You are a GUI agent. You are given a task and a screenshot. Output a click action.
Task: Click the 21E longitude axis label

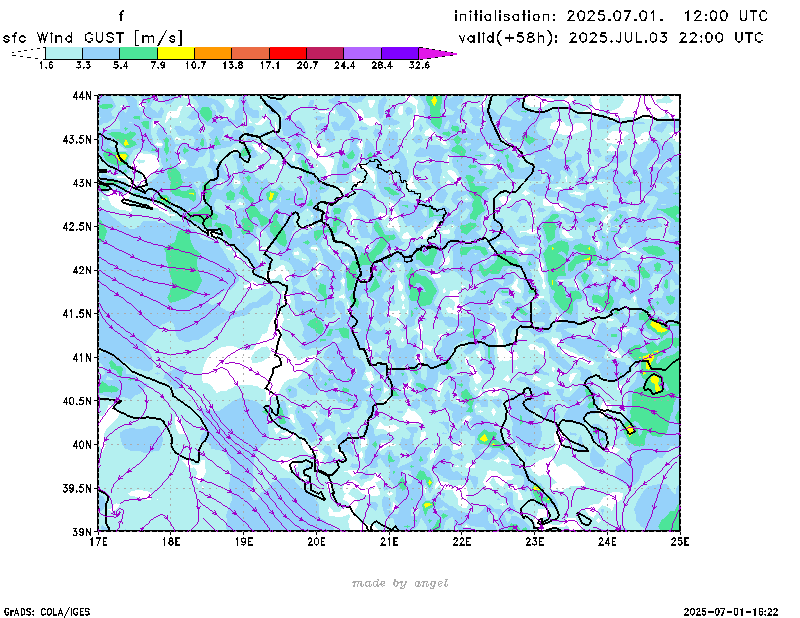coord(389,541)
